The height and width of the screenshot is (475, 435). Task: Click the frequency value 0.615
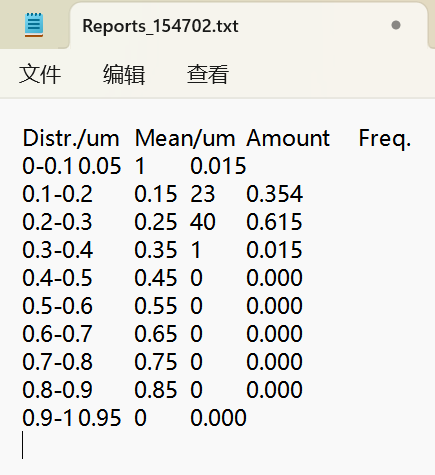click(274, 222)
